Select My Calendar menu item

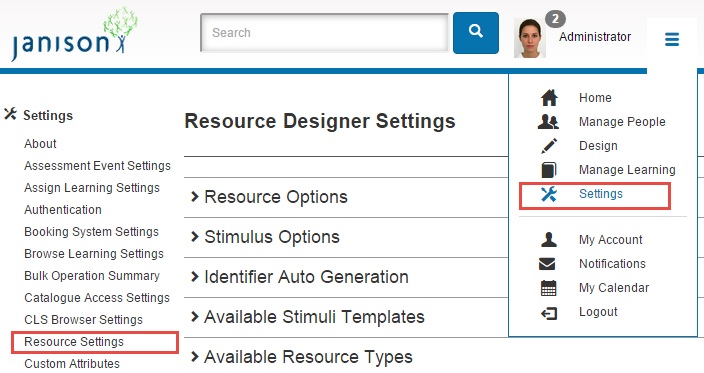point(614,288)
